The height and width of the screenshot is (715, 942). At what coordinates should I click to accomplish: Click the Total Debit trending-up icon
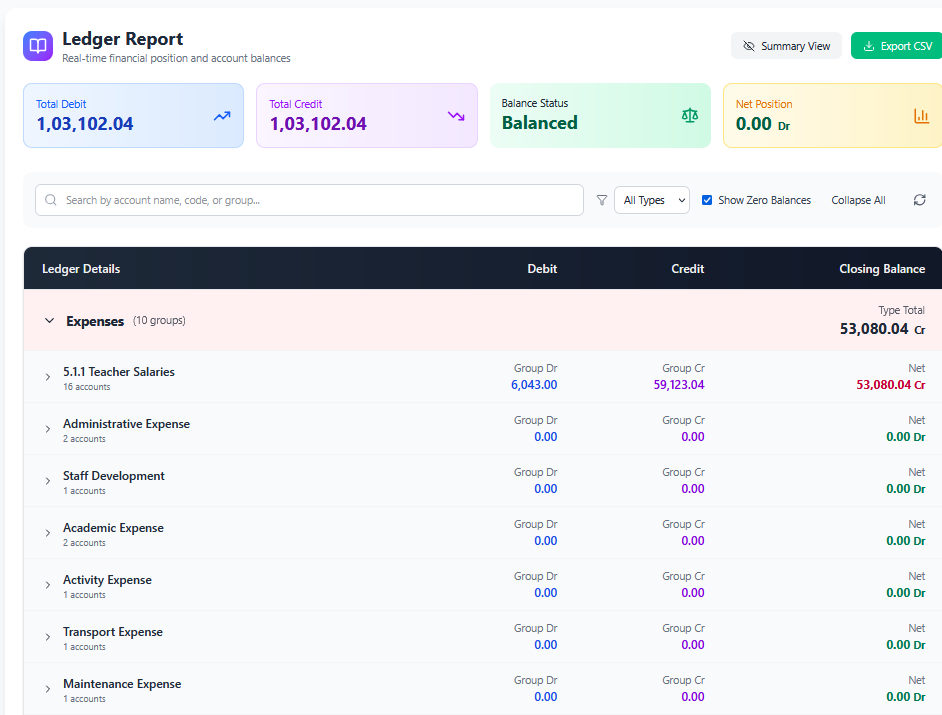click(222, 116)
